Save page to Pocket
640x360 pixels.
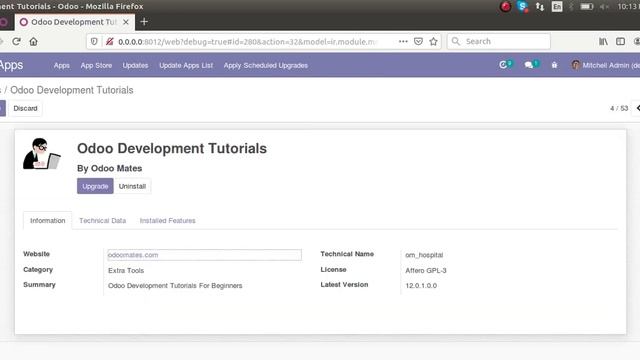pyautogui.click(x=418, y=42)
